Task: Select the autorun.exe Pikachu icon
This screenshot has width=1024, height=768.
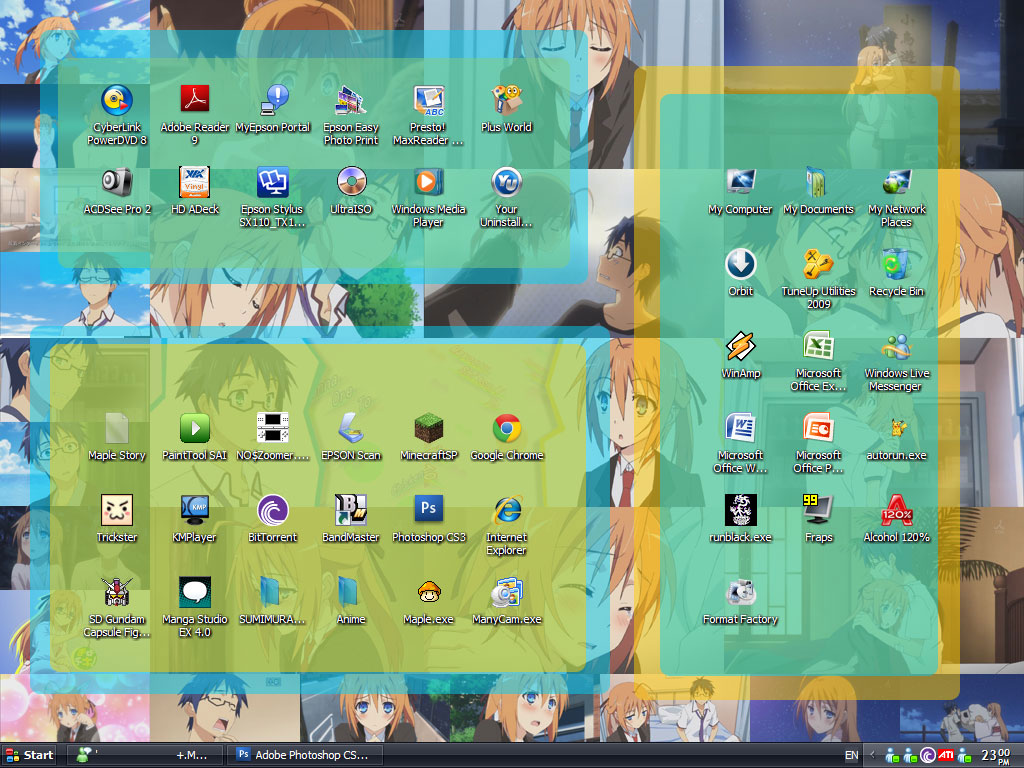Action: (897, 428)
